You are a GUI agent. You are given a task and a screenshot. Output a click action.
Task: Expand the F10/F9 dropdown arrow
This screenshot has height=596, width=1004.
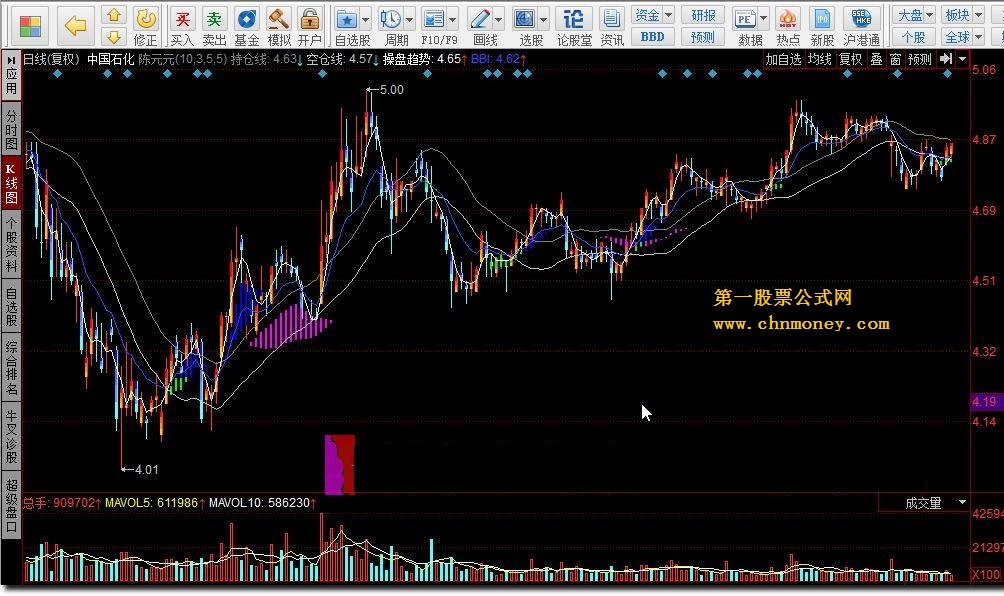coord(453,20)
